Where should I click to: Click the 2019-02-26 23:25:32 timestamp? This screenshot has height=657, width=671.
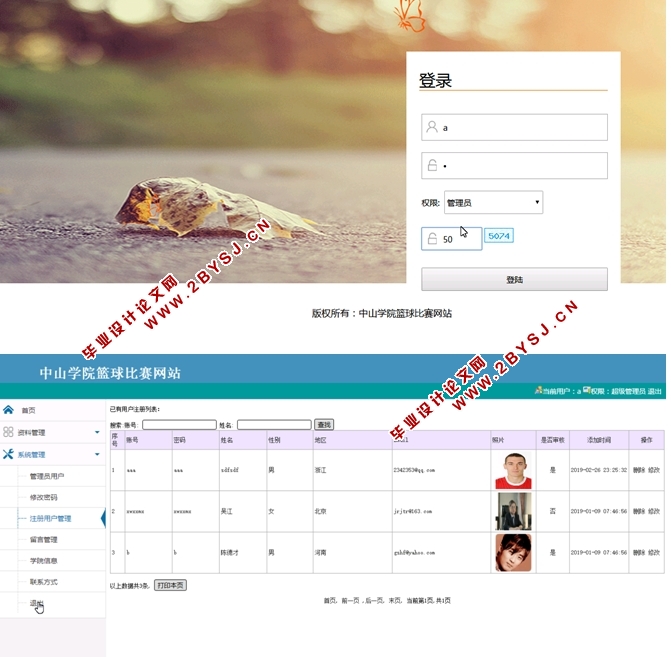599,470
